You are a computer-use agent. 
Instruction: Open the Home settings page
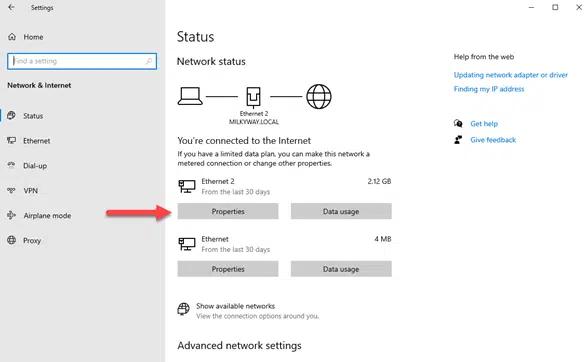33,37
